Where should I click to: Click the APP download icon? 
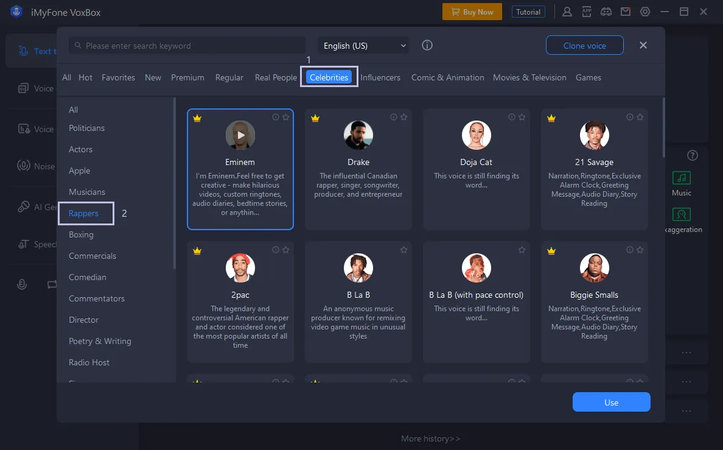(586, 12)
